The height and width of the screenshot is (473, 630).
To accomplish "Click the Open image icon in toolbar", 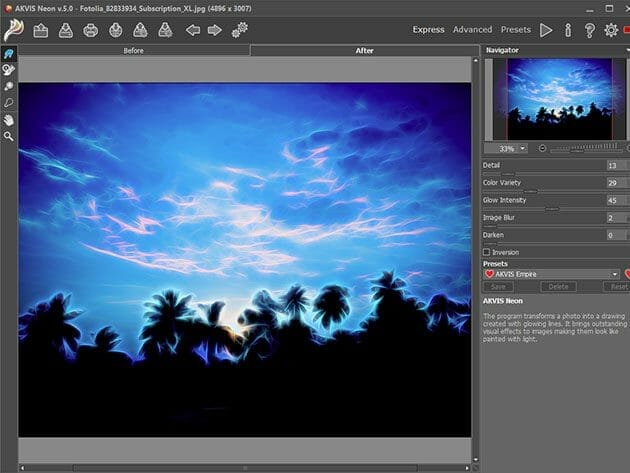I will coord(41,30).
